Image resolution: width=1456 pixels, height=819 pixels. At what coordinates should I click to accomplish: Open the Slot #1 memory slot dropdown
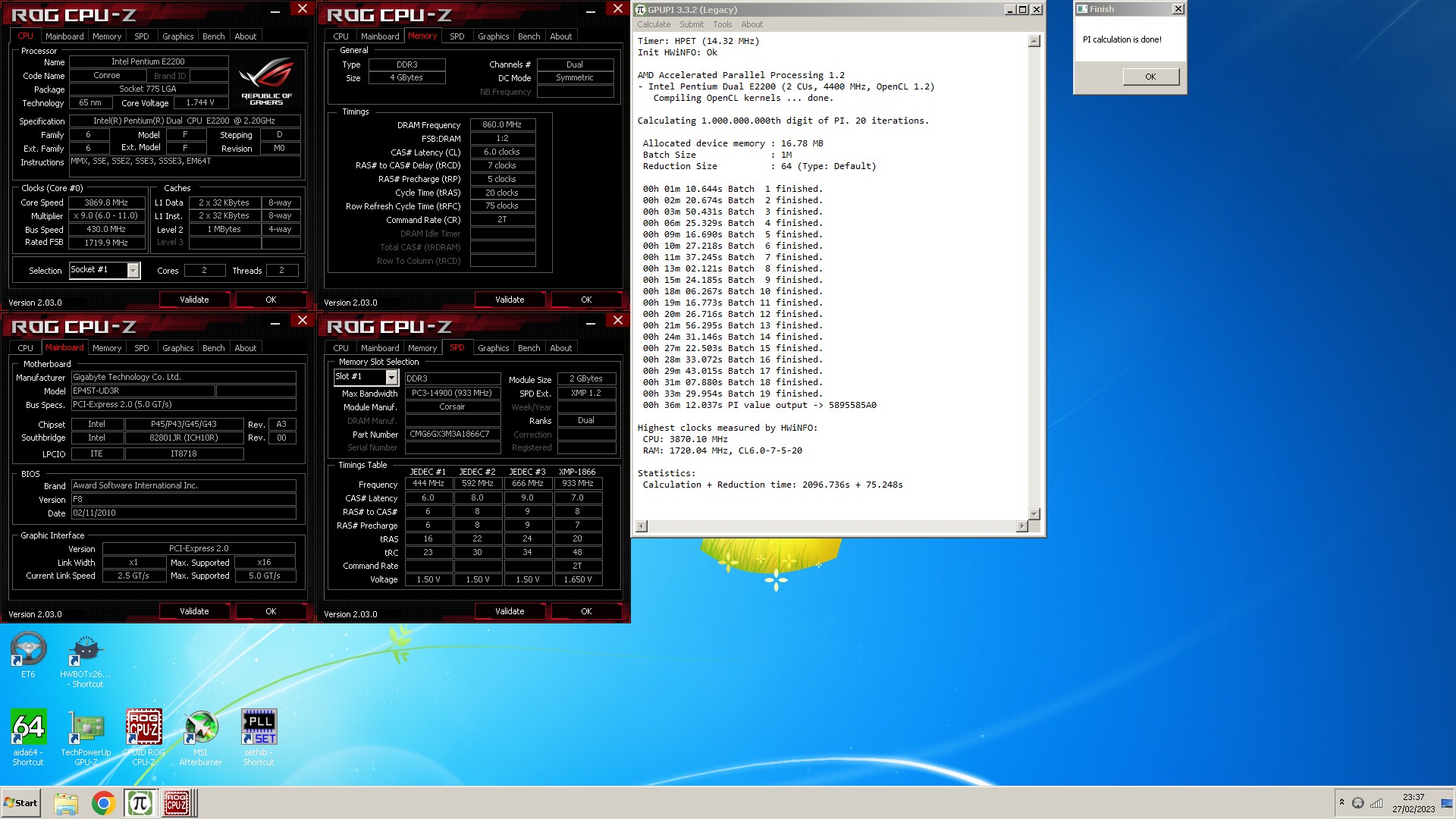[x=391, y=377]
